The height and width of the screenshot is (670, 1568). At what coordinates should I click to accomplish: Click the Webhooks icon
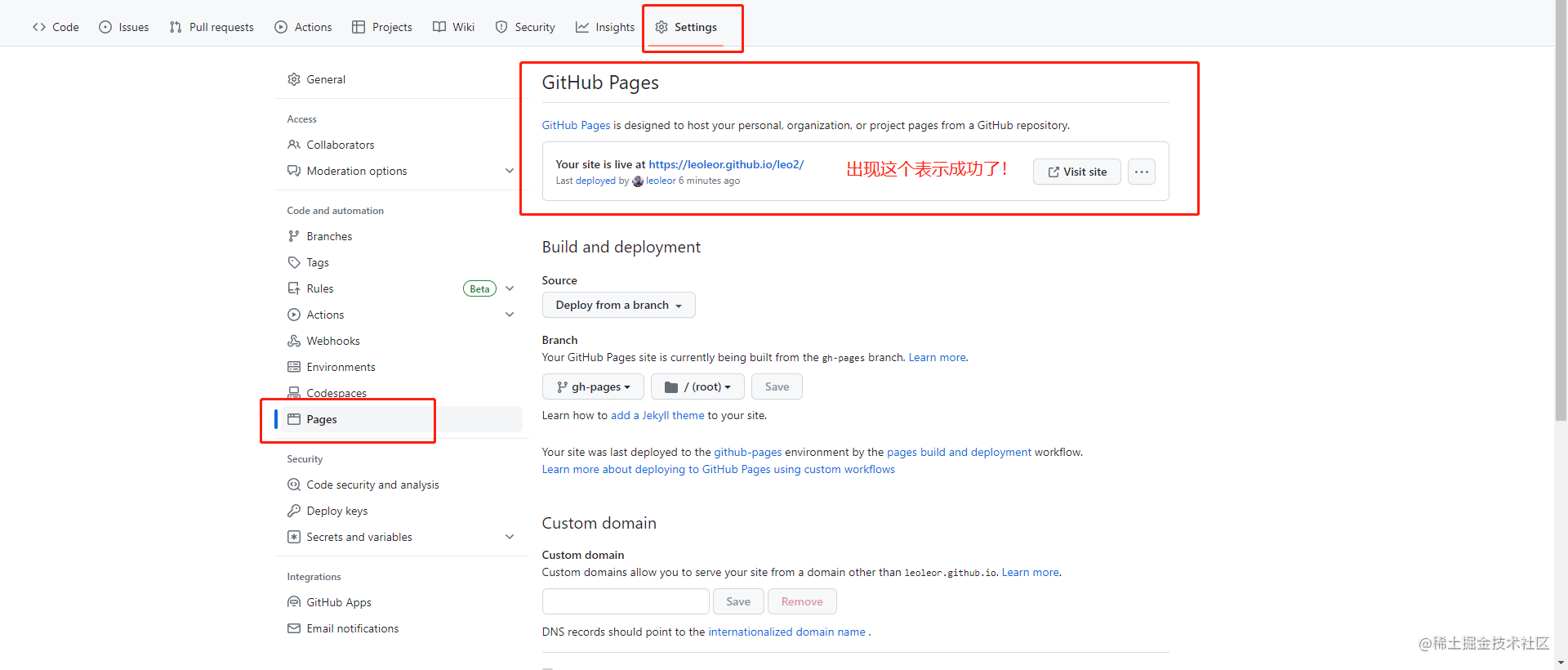(294, 341)
